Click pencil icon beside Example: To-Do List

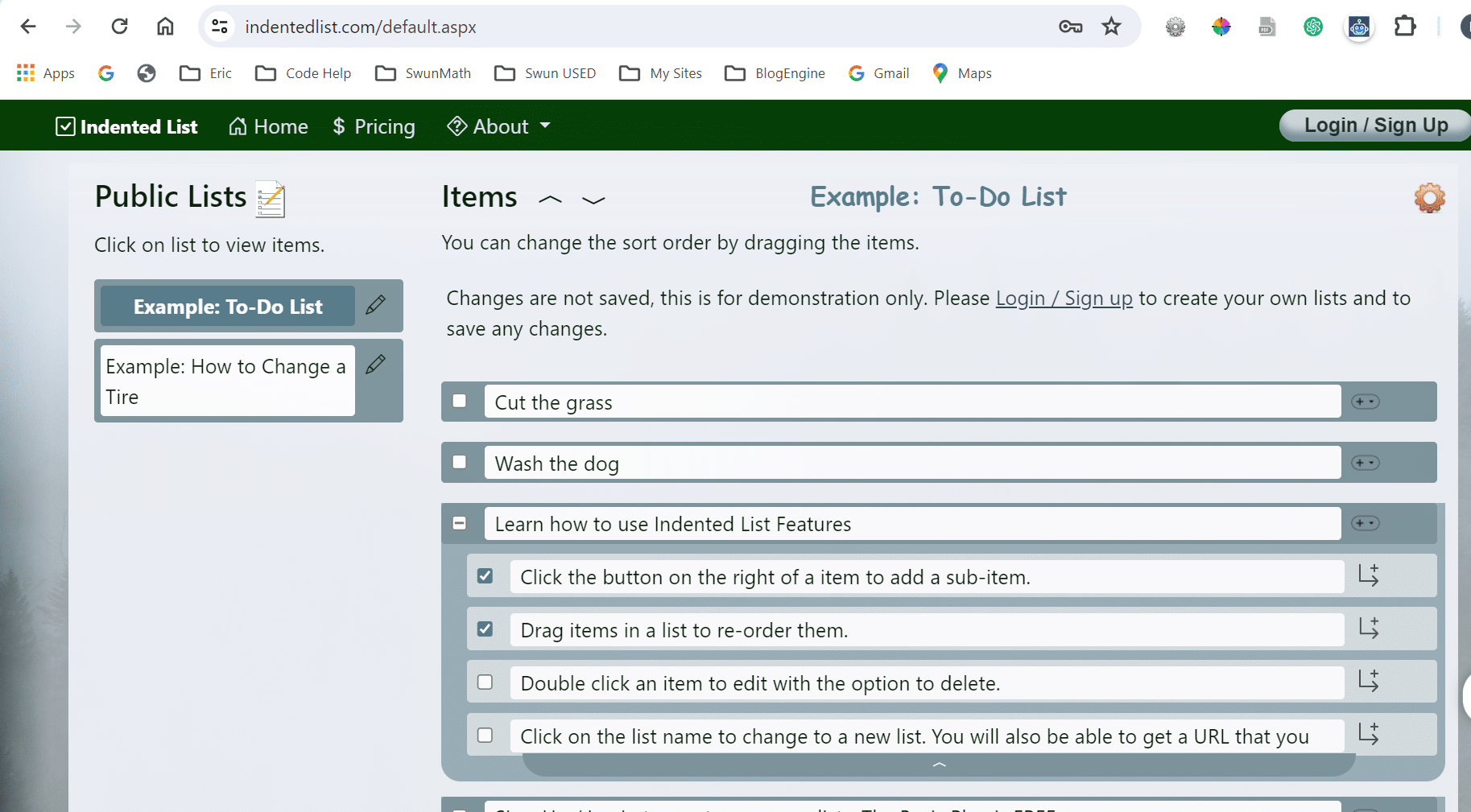pyautogui.click(x=375, y=305)
